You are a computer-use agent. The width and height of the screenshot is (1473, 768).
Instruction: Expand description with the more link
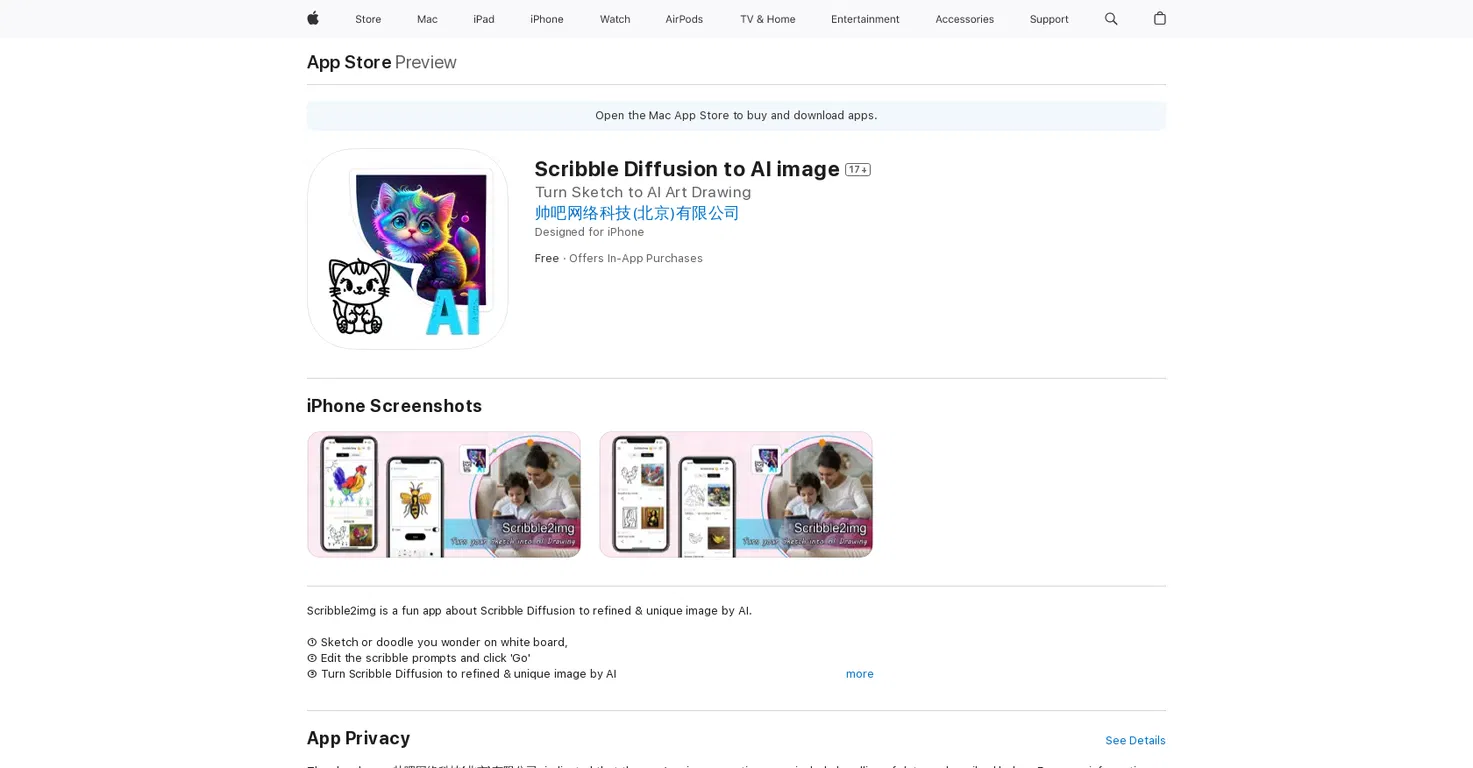click(859, 674)
